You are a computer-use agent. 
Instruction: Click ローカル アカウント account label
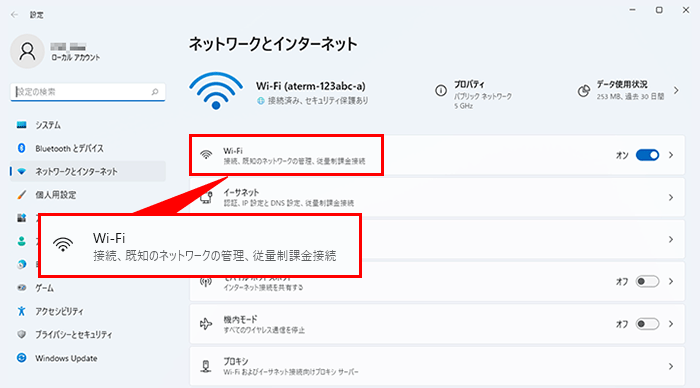[x=75, y=57]
